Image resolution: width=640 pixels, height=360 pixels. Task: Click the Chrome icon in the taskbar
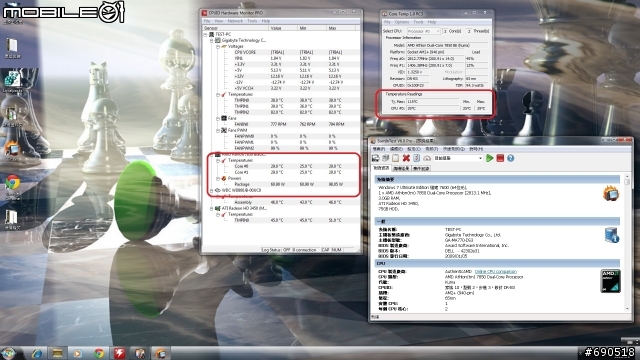(98, 353)
